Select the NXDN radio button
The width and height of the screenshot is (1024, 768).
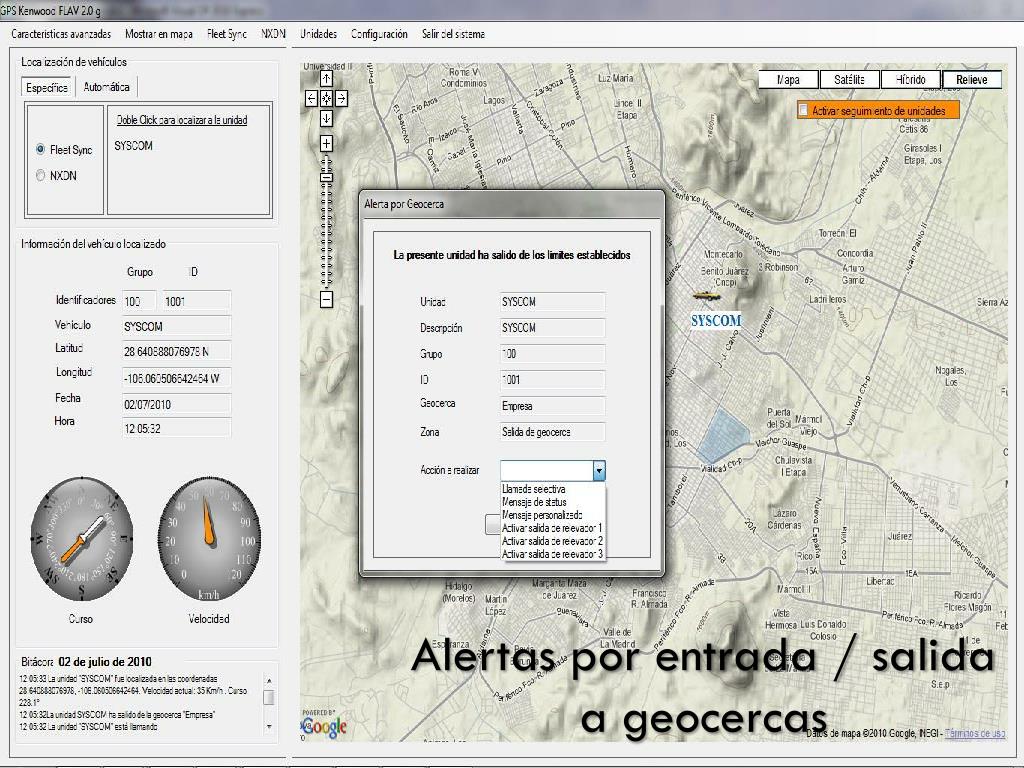click(40, 176)
